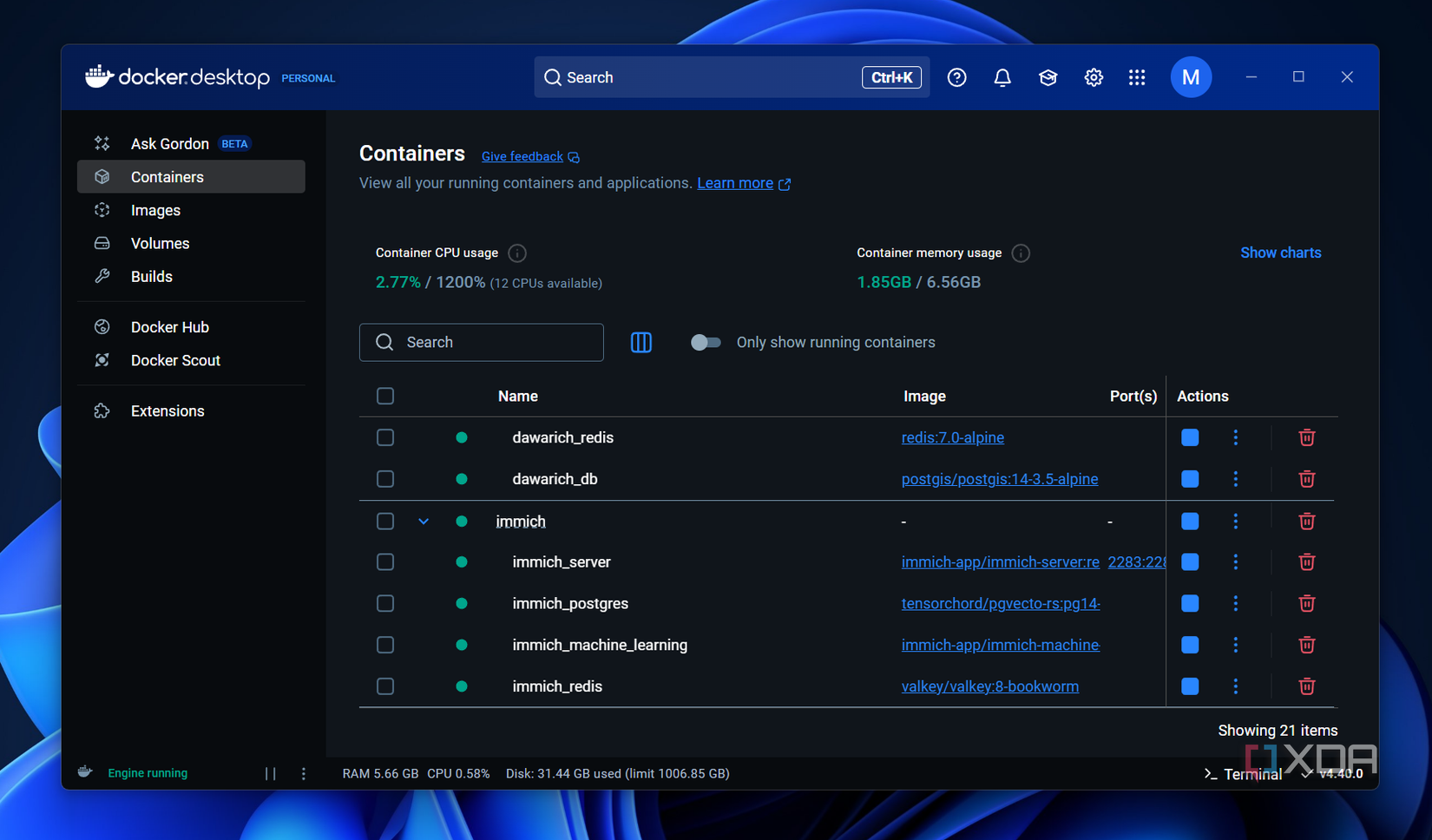
Task: Click the stop button for dawarich_redis
Action: pyautogui.click(x=1190, y=437)
